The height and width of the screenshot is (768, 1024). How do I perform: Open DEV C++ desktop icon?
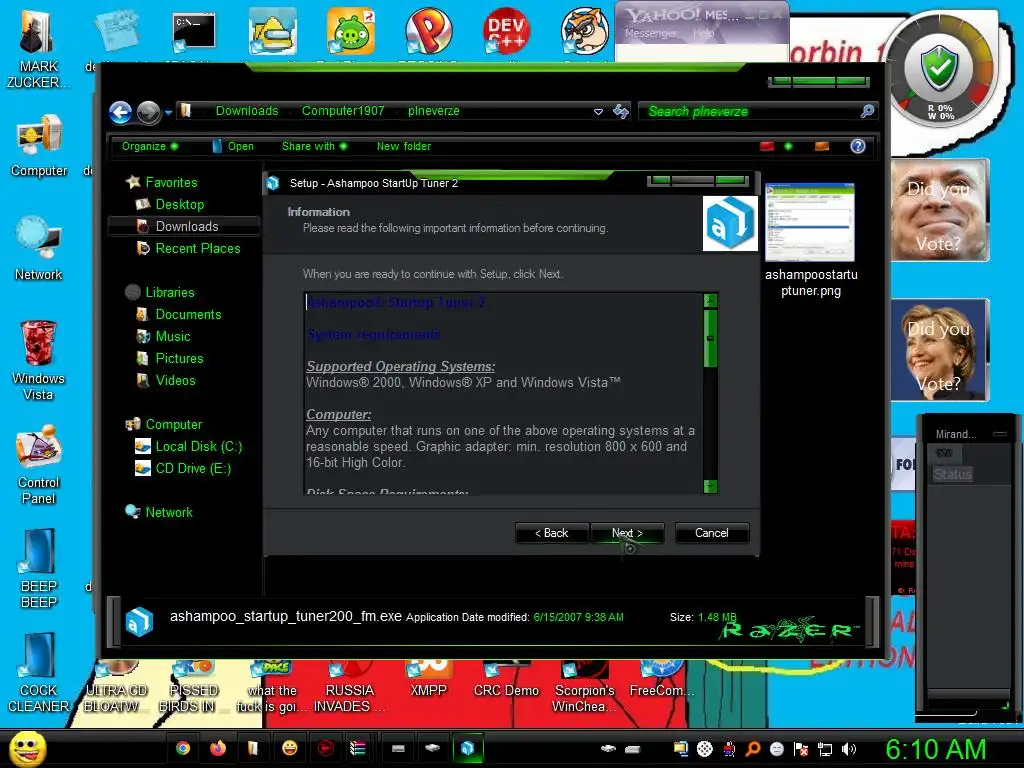507,31
